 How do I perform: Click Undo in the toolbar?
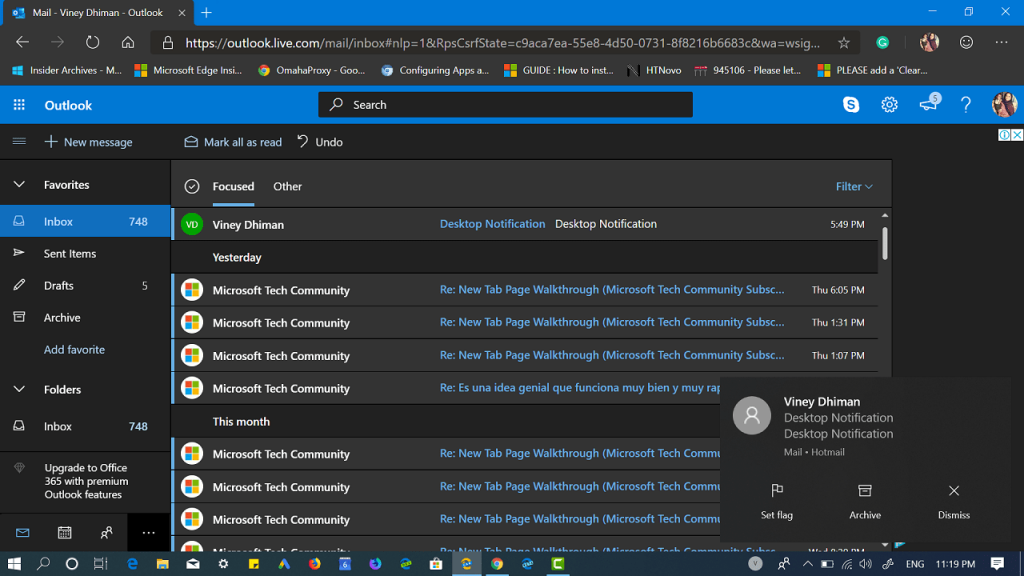pyautogui.click(x=320, y=142)
